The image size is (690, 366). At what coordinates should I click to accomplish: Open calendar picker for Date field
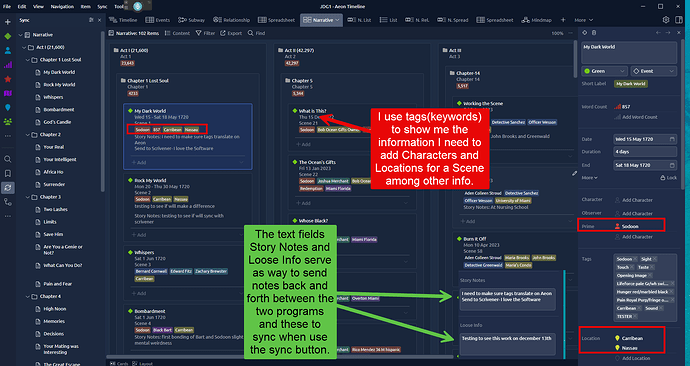672,139
